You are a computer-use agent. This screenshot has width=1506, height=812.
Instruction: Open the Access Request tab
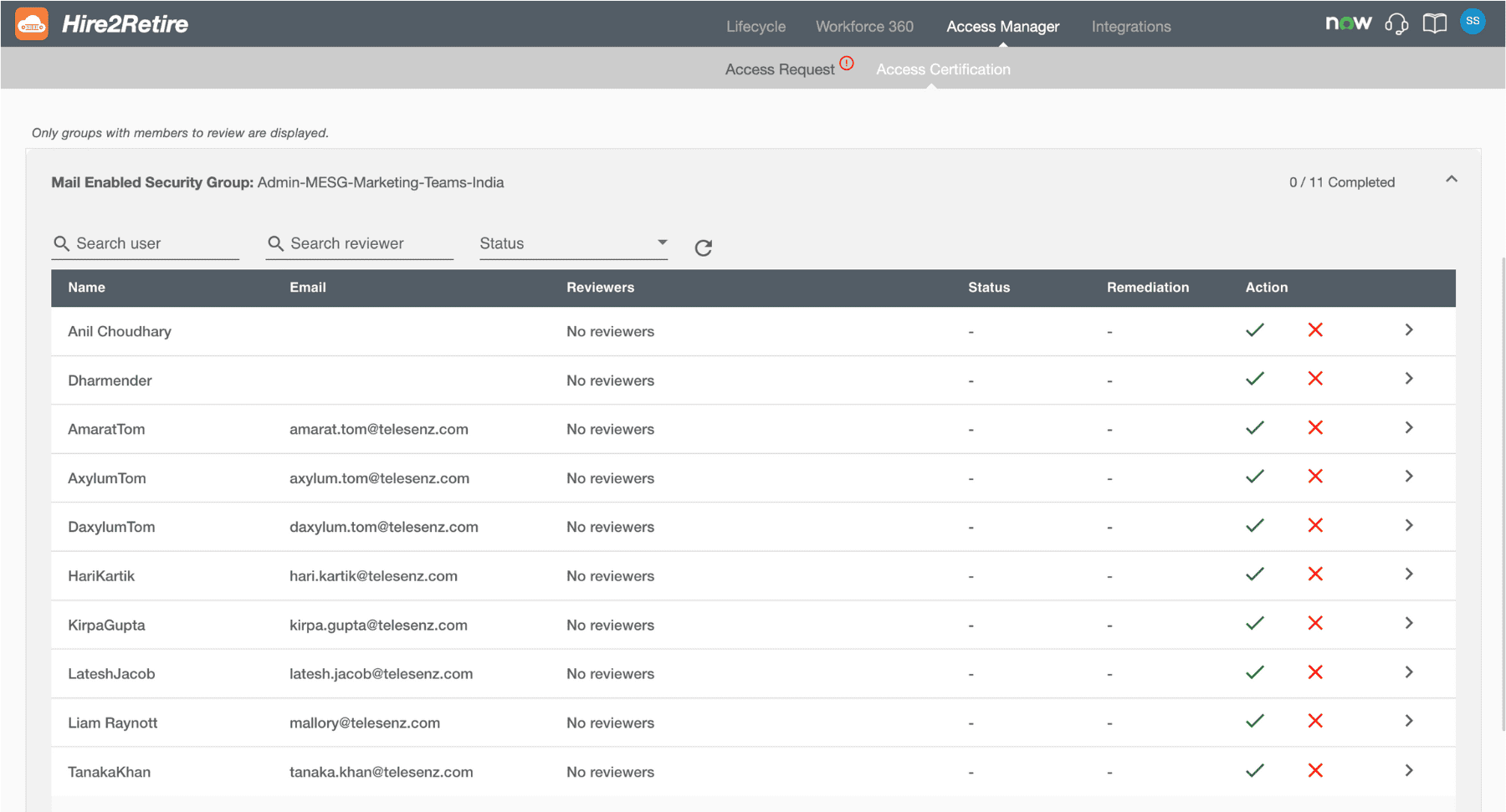[780, 69]
